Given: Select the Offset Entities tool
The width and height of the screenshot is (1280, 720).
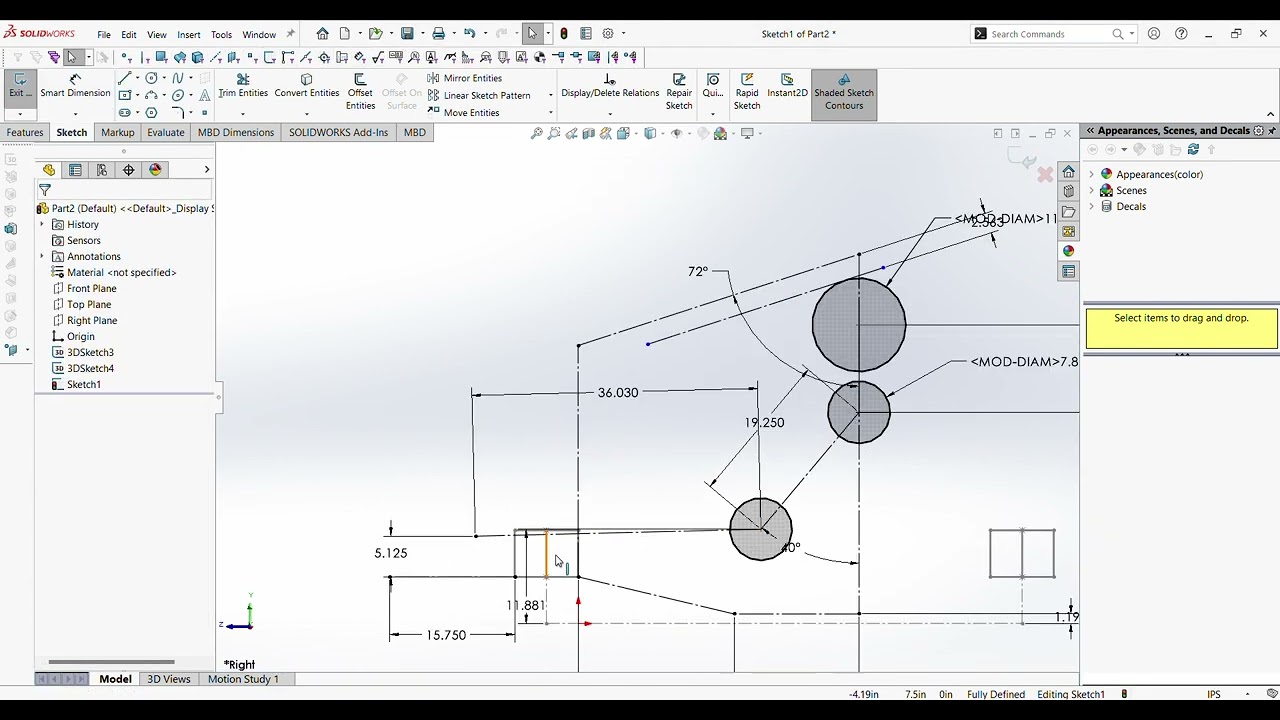Looking at the screenshot, I should coord(360,92).
